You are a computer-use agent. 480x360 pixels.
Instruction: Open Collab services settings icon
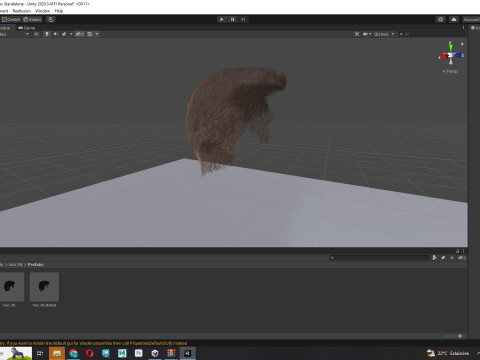click(441, 19)
